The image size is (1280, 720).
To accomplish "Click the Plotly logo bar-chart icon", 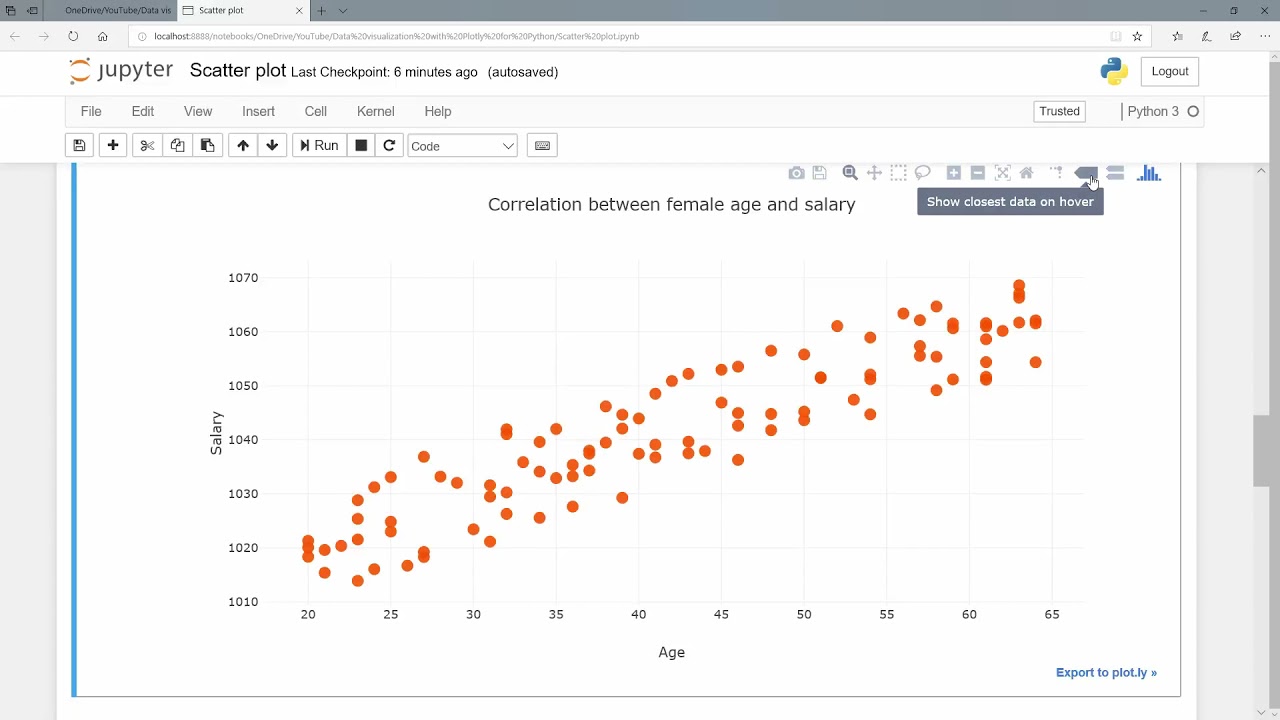I will (1148, 173).
